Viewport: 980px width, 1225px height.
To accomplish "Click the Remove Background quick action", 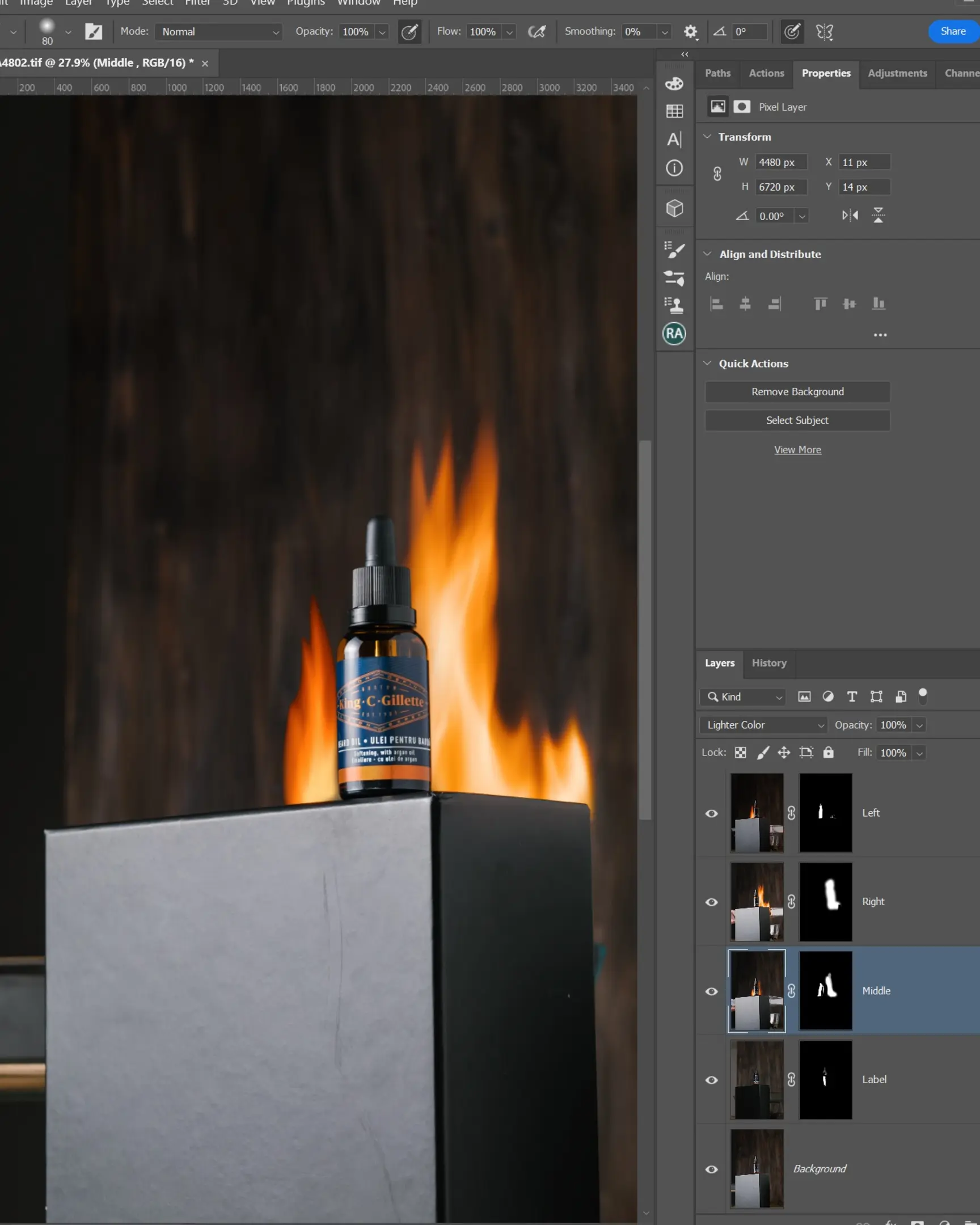I will tap(797, 391).
